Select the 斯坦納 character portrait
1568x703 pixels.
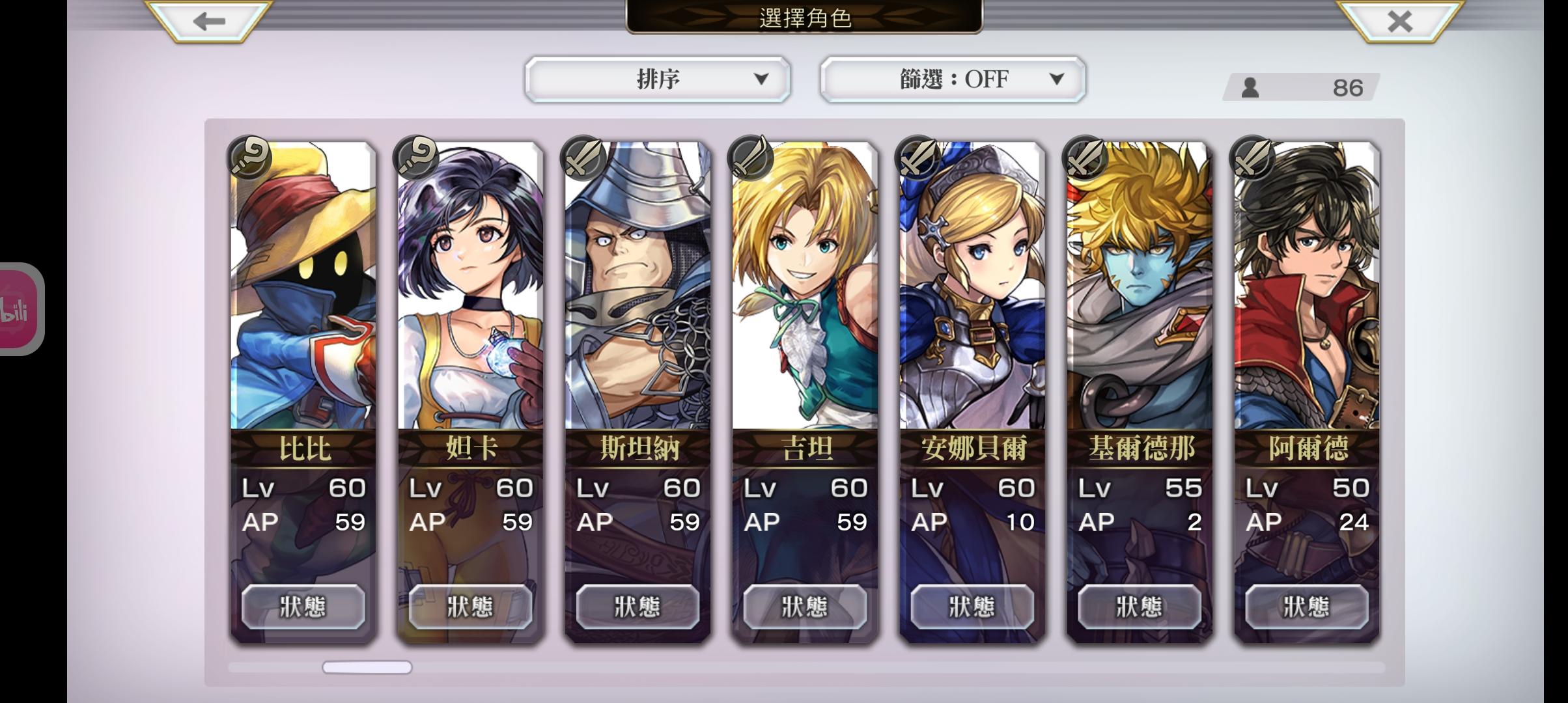pos(637,285)
